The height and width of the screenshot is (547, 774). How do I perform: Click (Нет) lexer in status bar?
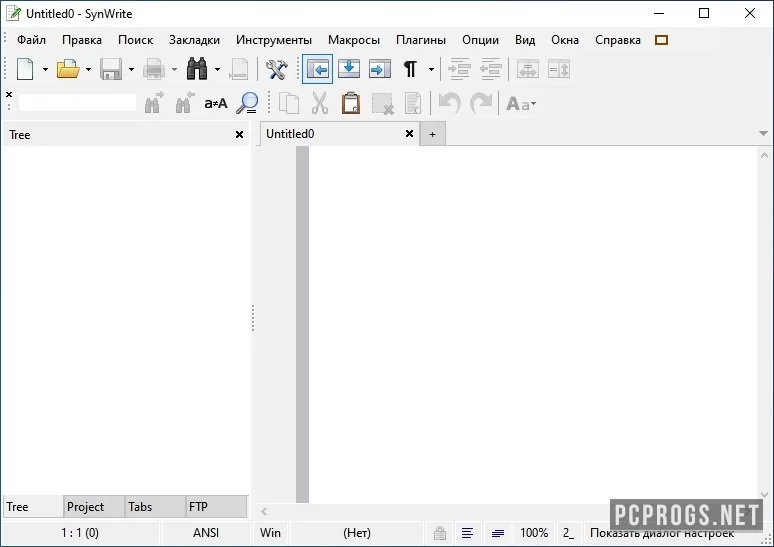pyautogui.click(x=356, y=533)
